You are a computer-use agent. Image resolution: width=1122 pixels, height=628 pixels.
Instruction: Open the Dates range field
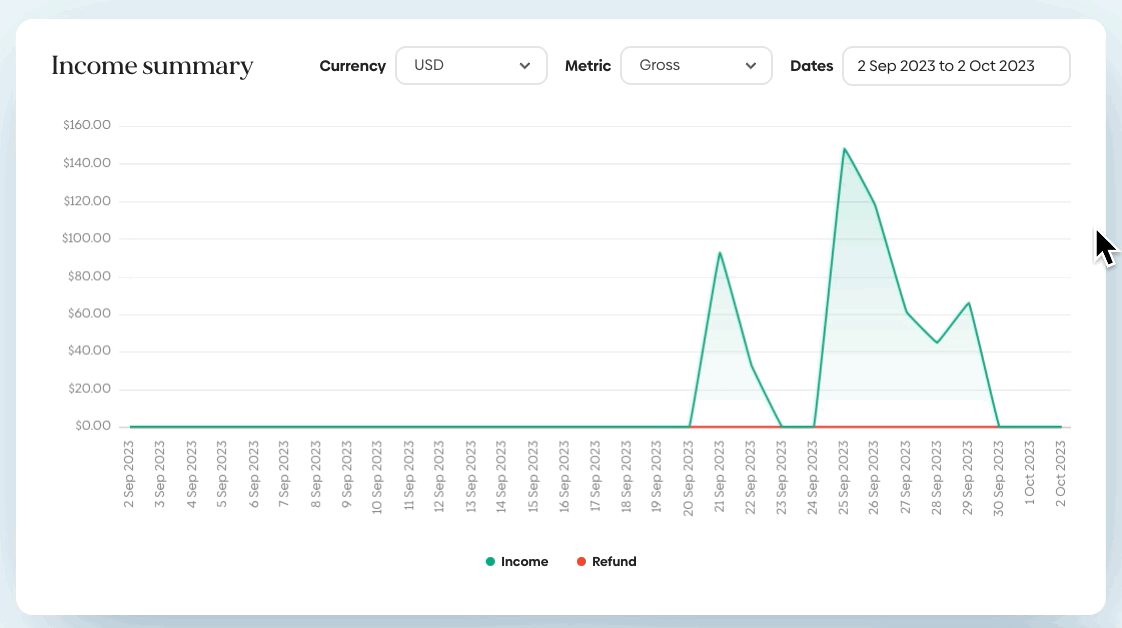(x=956, y=66)
